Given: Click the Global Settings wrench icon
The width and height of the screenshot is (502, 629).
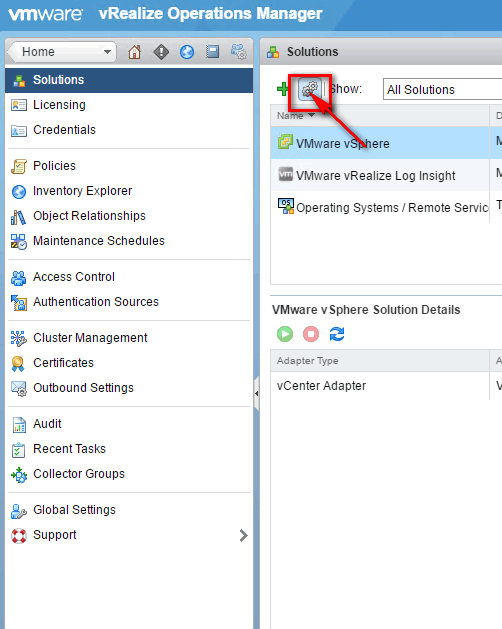Looking at the screenshot, I should coord(18,511).
